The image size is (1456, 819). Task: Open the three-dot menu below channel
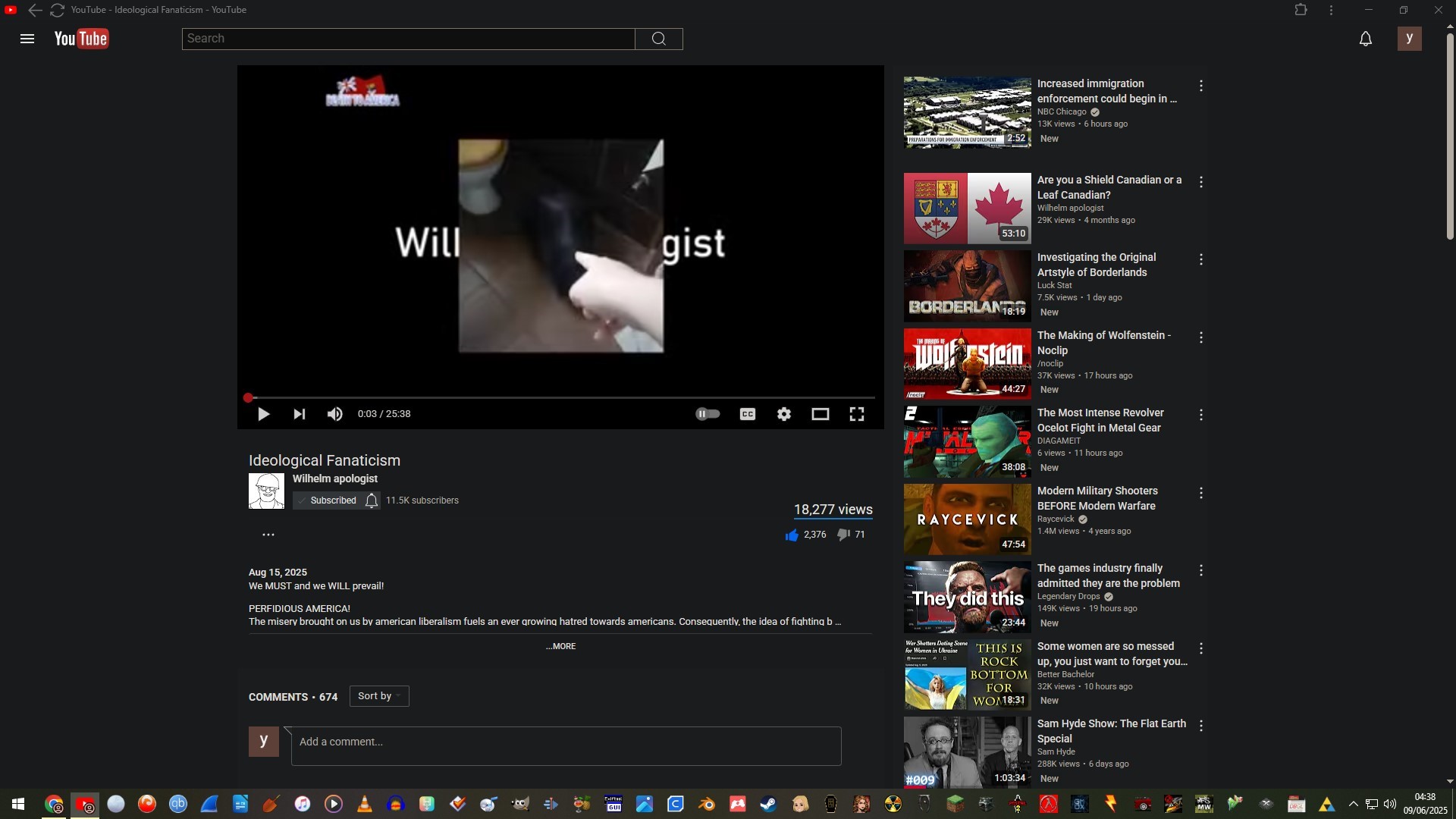pyautogui.click(x=268, y=535)
